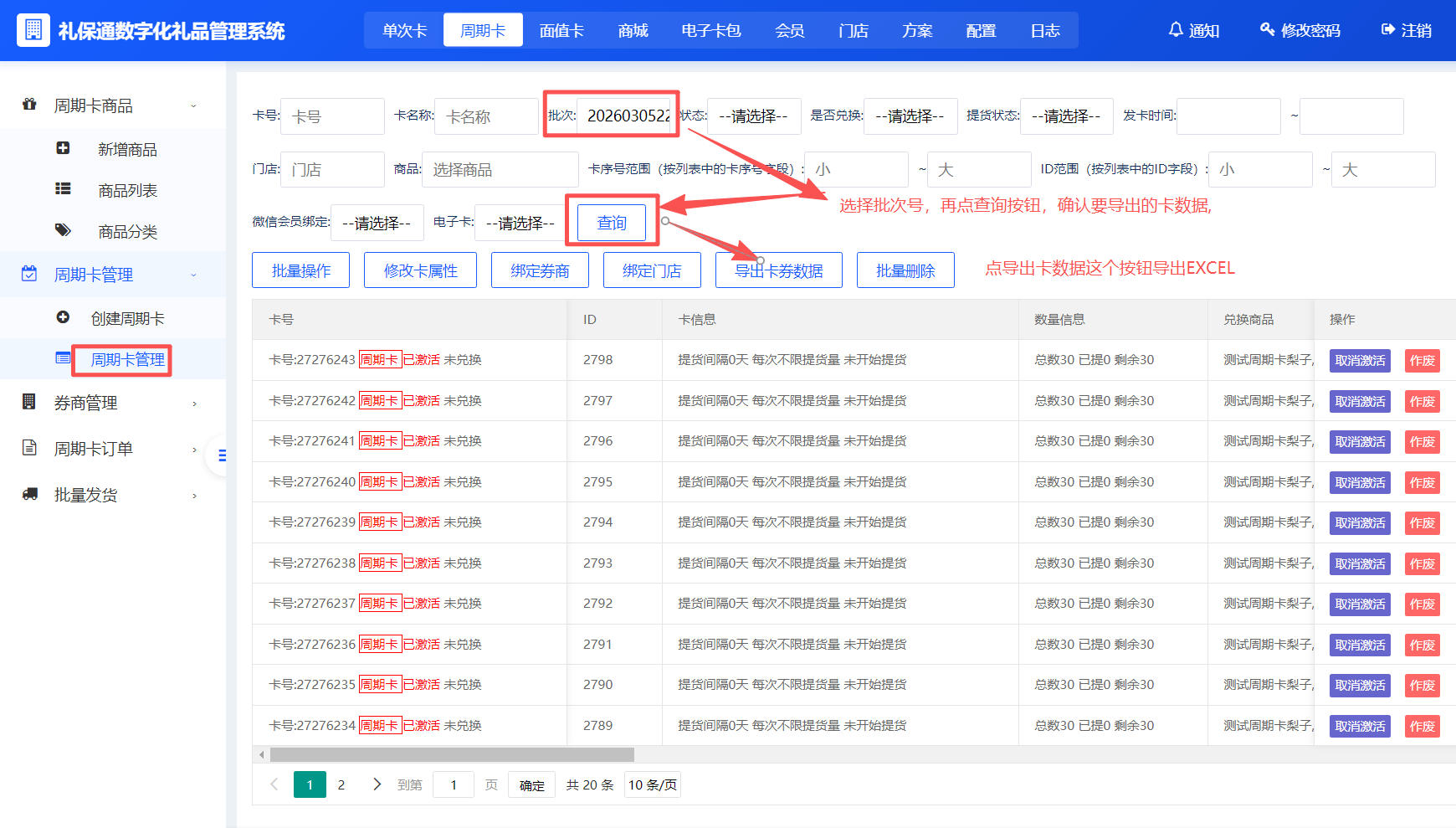Click 导出卡券数据 to export card data
The height and width of the screenshot is (828, 1456).
[778, 270]
